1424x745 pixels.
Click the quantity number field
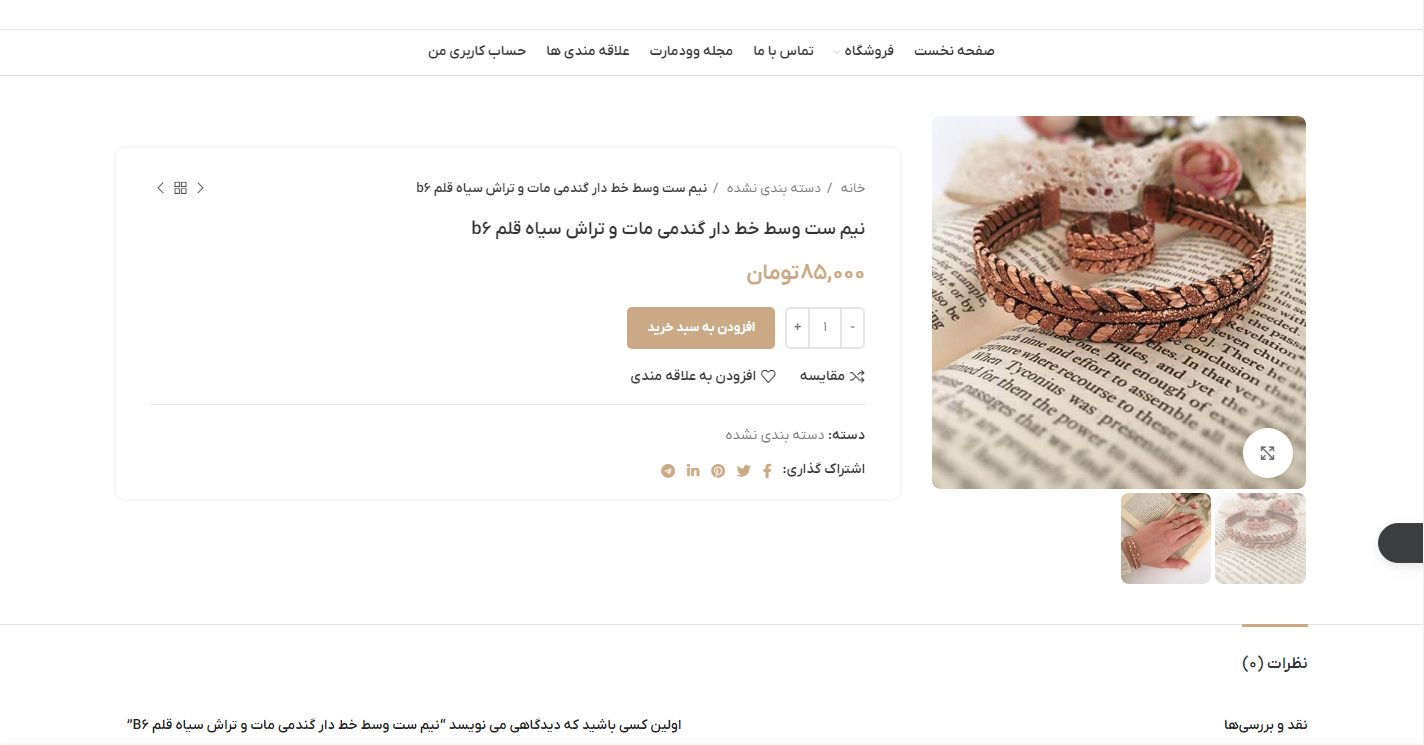825,328
